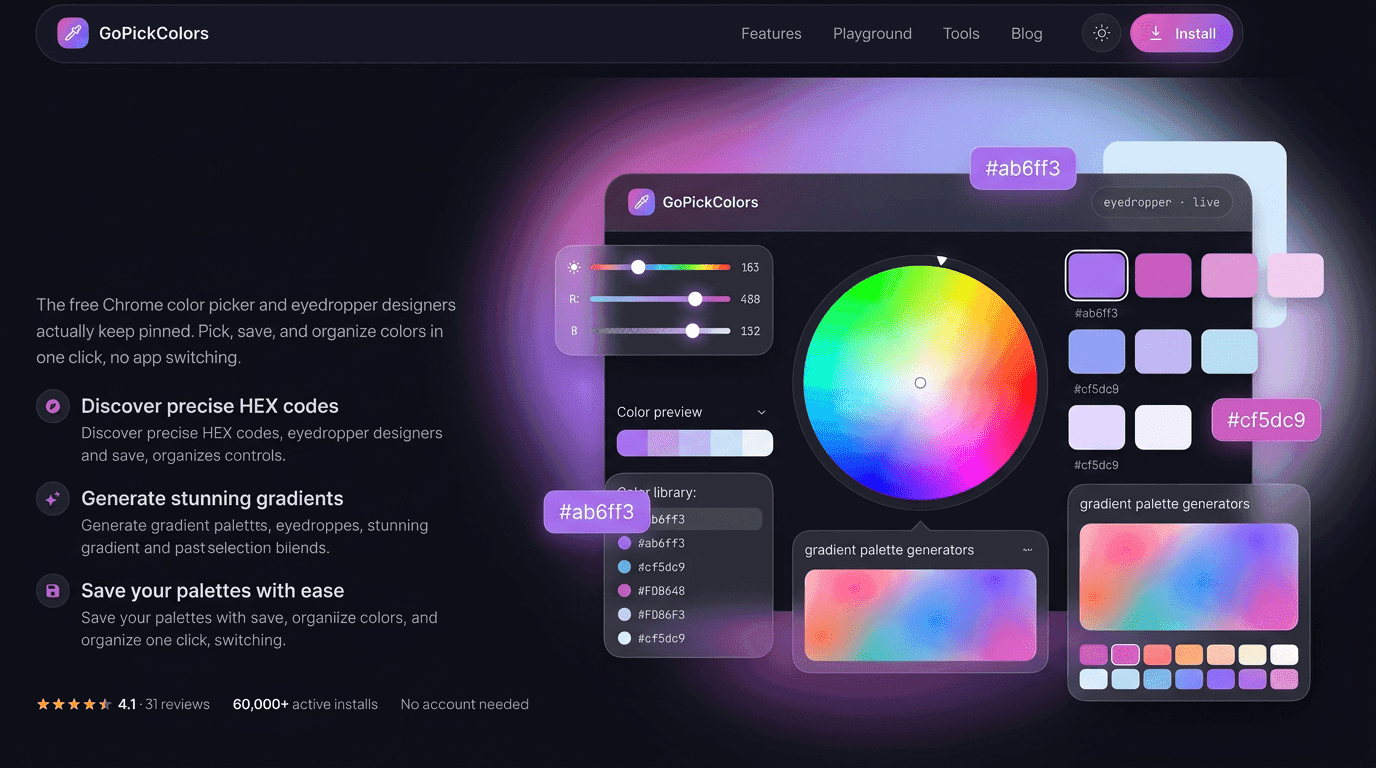Click the R slider handle showing 488
Image resolution: width=1376 pixels, height=768 pixels.
click(695, 299)
